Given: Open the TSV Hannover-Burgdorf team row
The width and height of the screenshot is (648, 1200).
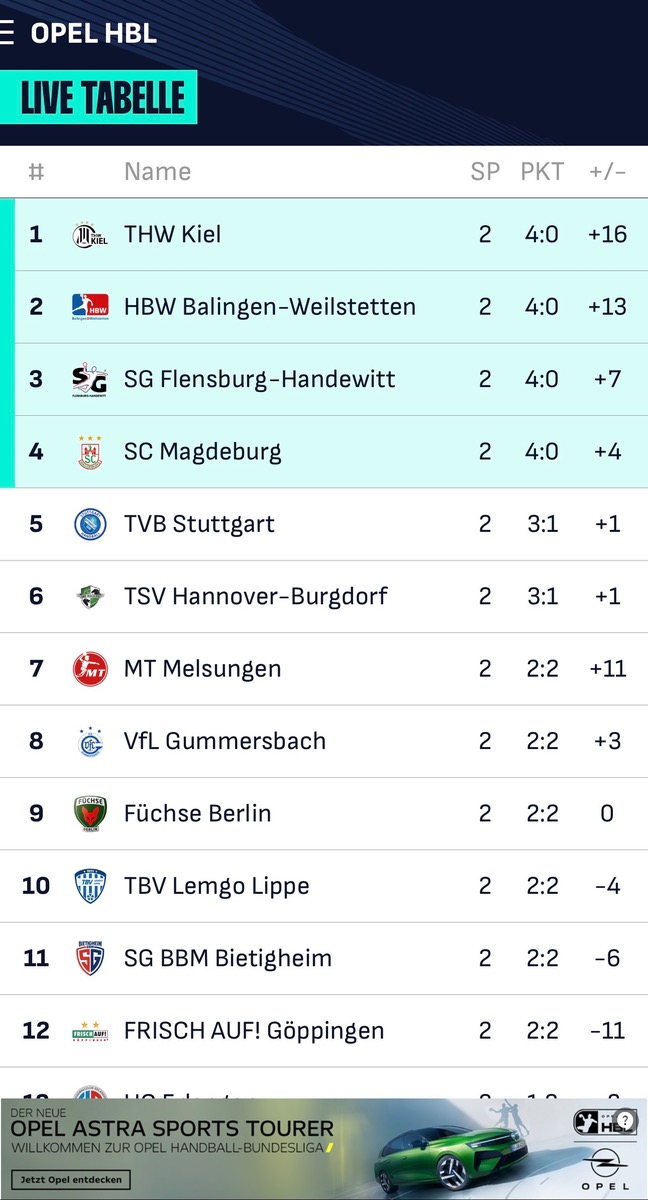Looking at the screenshot, I should 324,597.
